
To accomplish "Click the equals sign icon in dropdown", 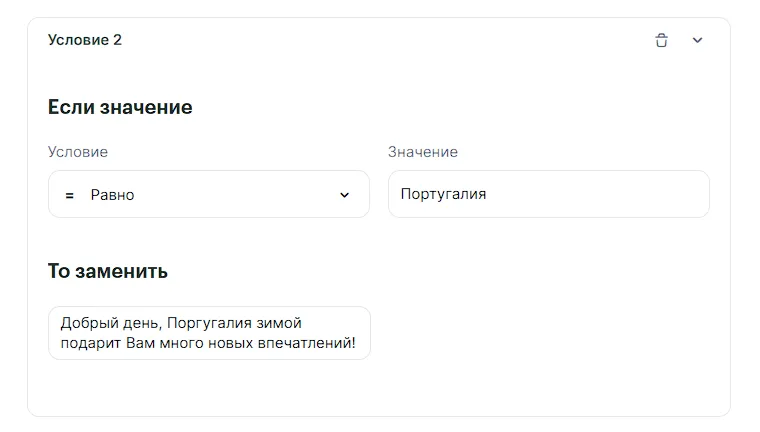I will pyautogui.click(x=69, y=195).
